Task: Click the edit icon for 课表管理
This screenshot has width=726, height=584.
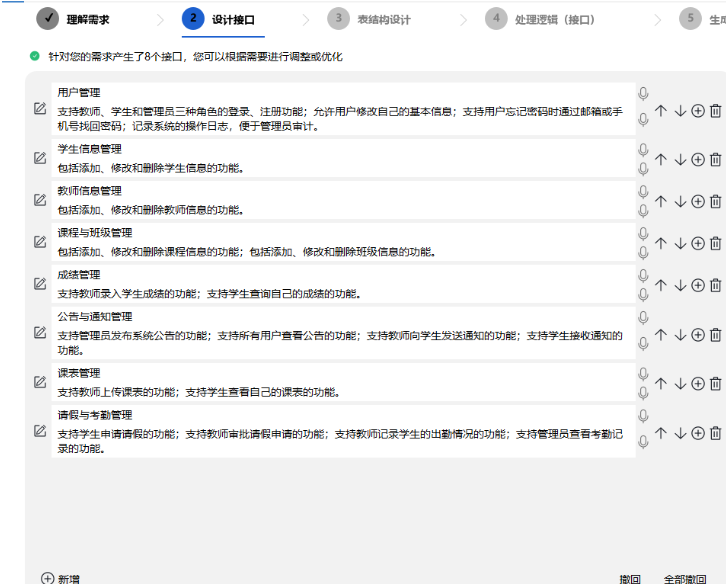Action: [x=40, y=382]
